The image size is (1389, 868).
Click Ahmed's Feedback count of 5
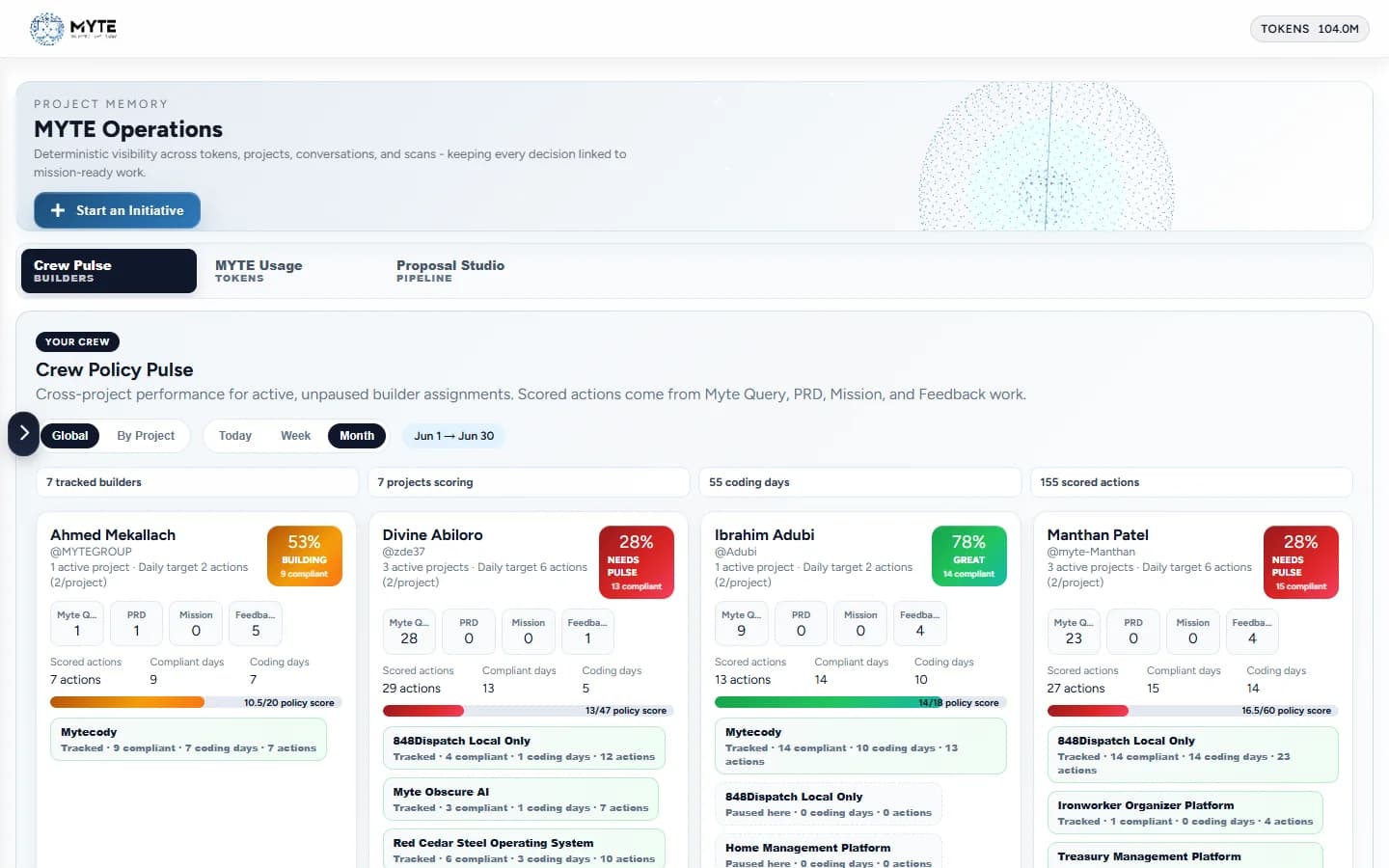[256, 623]
